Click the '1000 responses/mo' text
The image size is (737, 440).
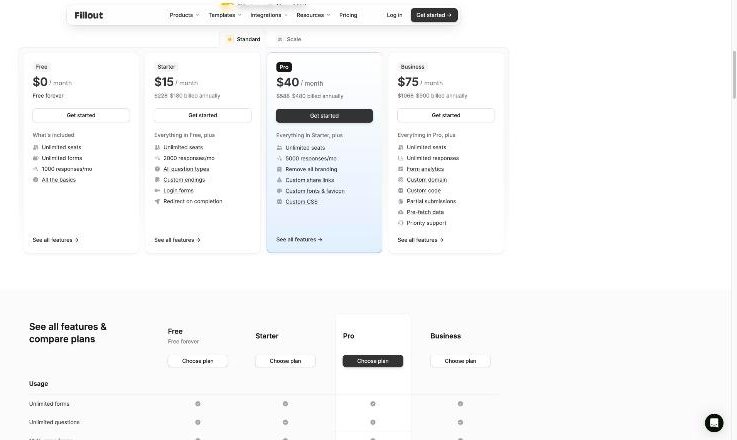(x=67, y=169)
